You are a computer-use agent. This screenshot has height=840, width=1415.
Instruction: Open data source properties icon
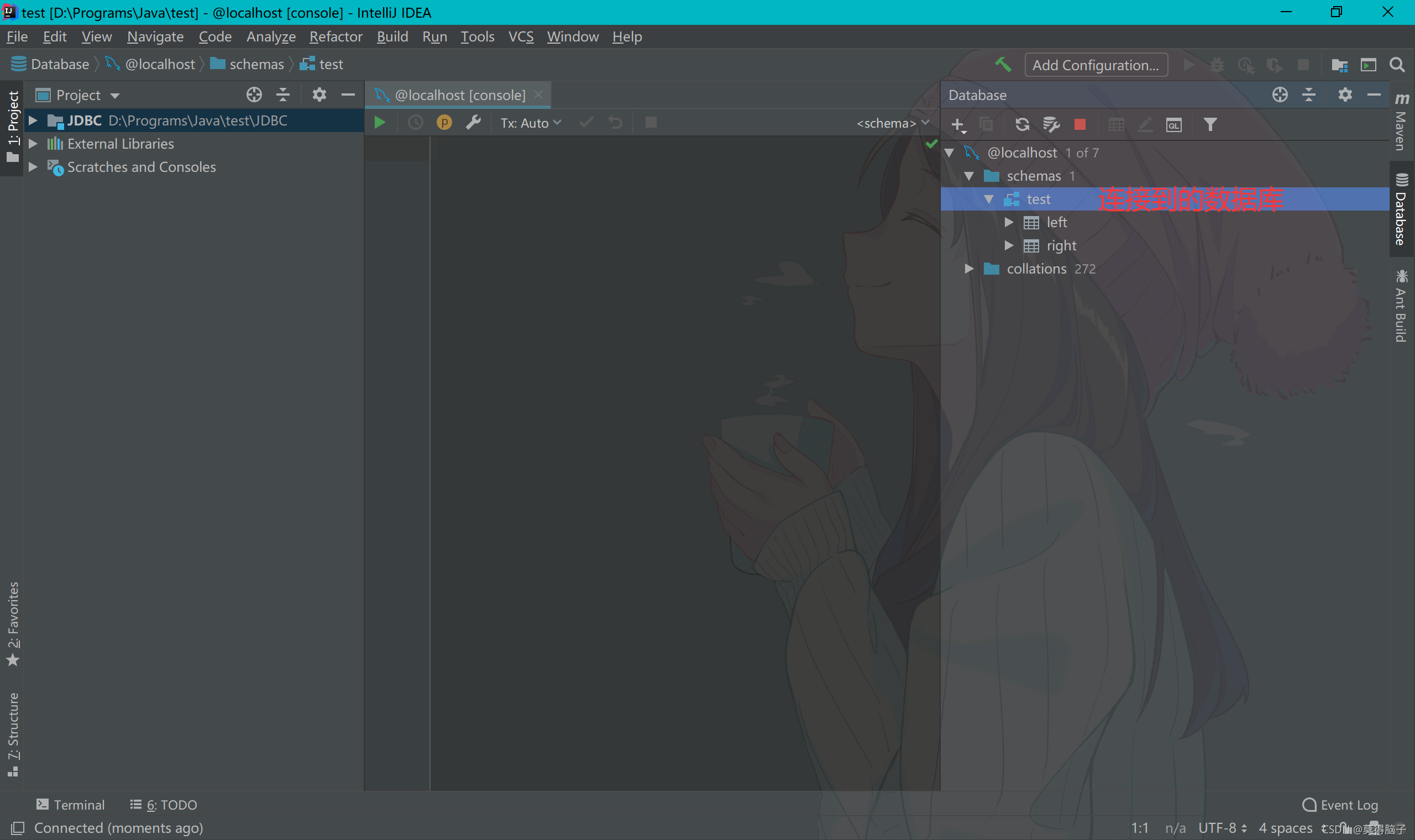pos(1051,124)
